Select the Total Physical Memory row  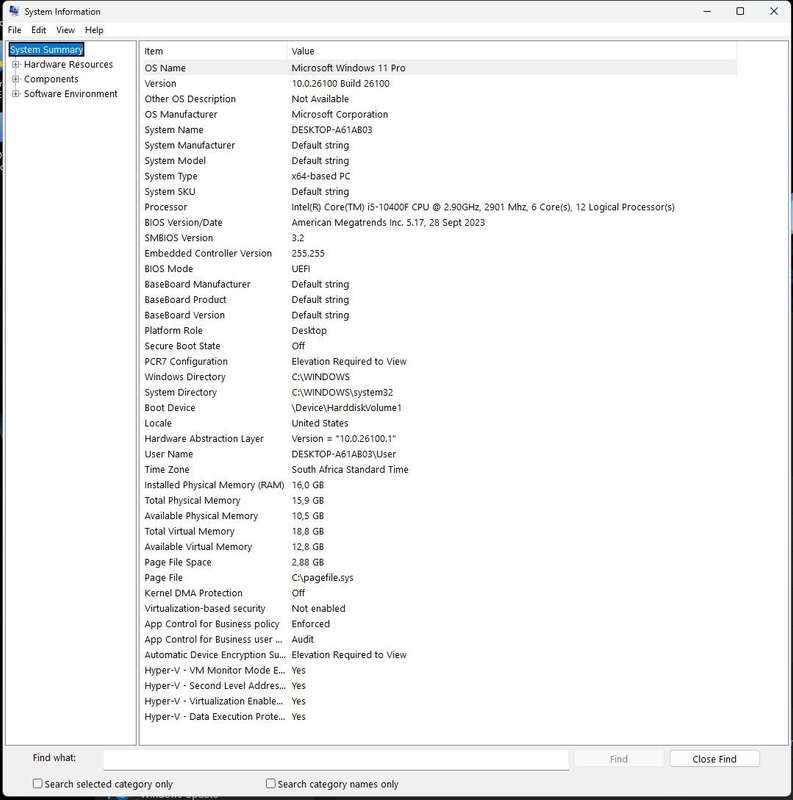[439, 501]
